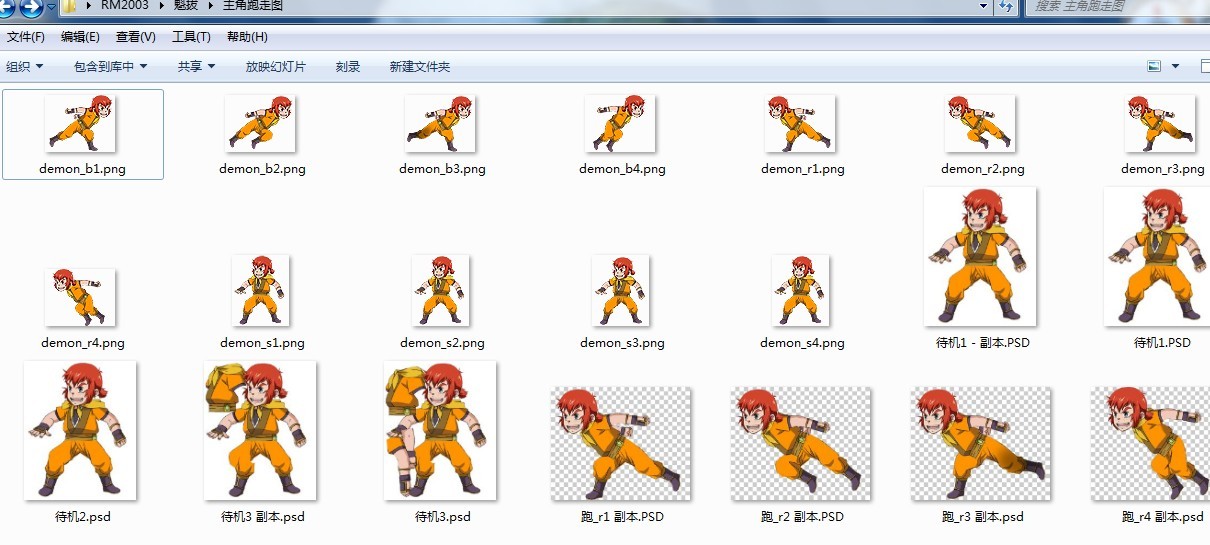Image resolution: width=1210 pixels, height=545 pixels.
Task: Select the demon_s4.png image thumbnail
Action: pyautogui.click(x=801, y=291)
